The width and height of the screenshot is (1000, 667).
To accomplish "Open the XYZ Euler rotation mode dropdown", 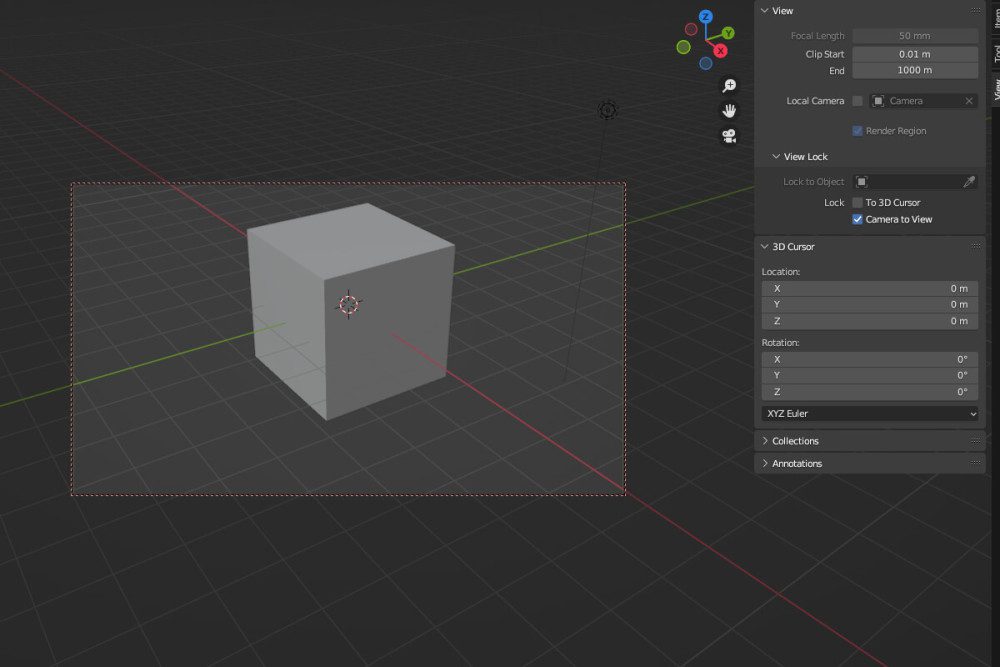I will point(869,414).
